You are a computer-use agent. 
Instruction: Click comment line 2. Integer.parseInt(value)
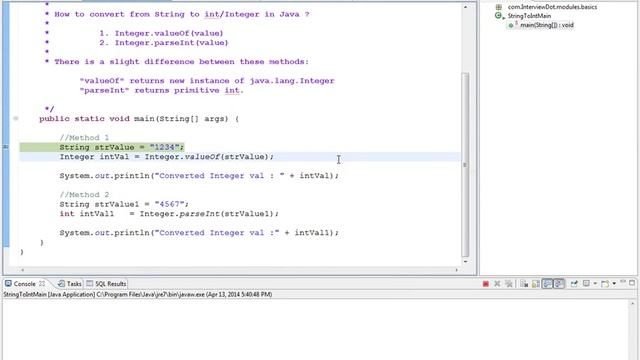pos(164,43)
